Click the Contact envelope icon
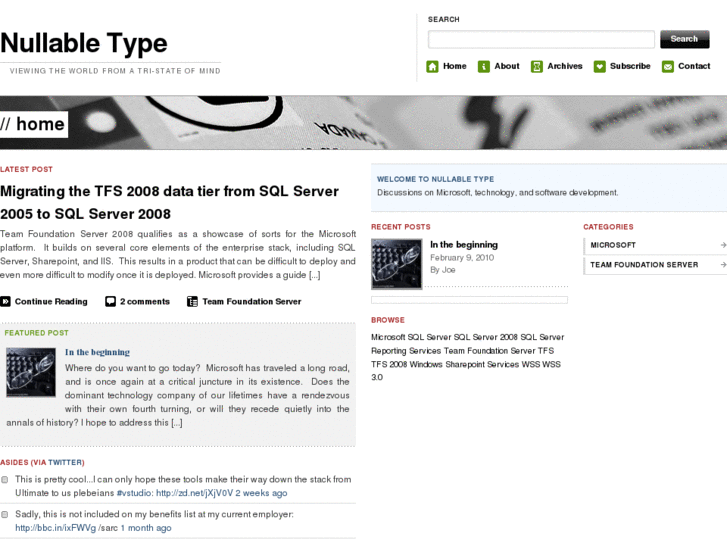 pyautogui.click(x=668, y=67)
